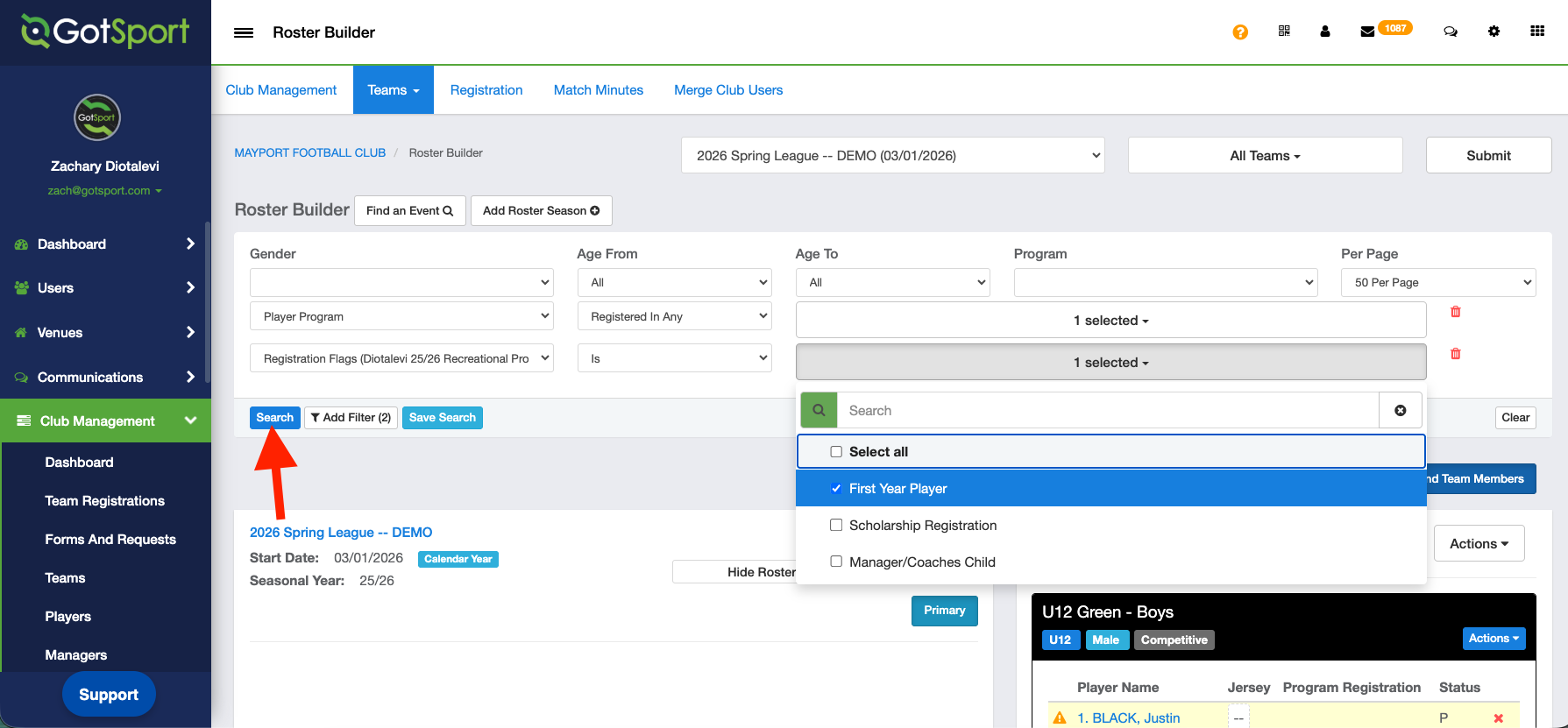
Task: Follow the MAYPORT FOOTBALL CLUB breadcrumb link
Action: point(309,152)
